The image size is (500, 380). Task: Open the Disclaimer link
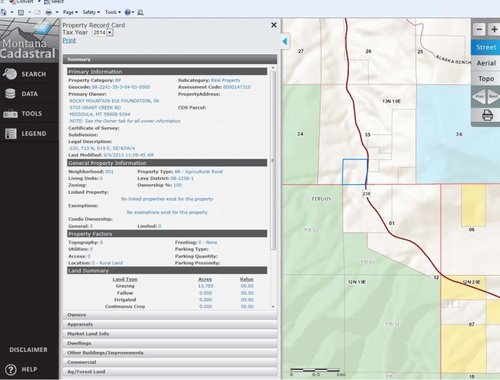click(28, 350)
